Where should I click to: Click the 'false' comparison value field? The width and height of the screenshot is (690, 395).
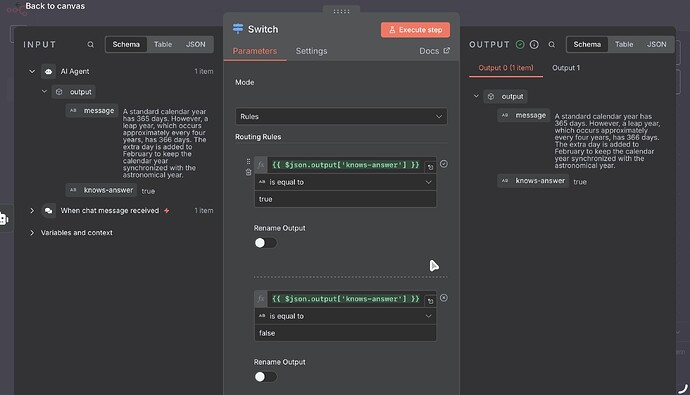(345, 333)
